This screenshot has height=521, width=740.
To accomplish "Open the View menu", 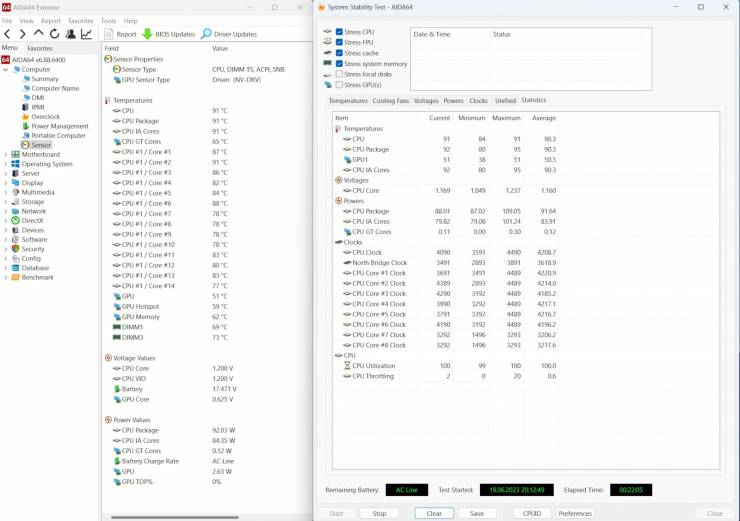I will coord(26,21).
